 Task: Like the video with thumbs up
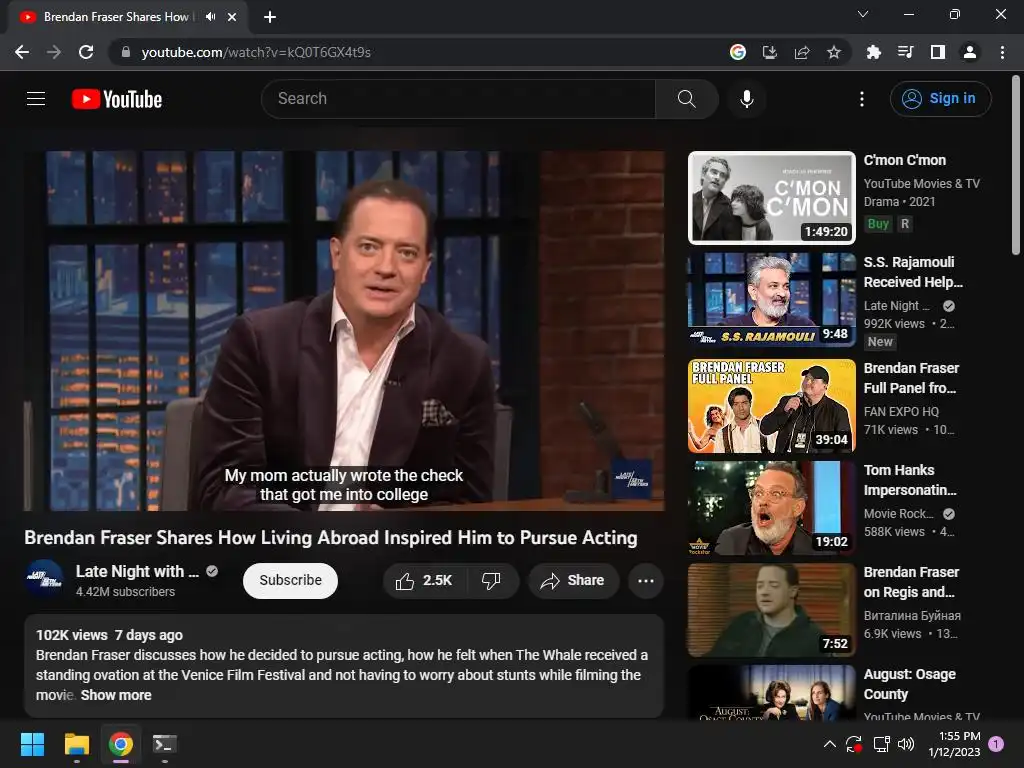tap(424, 581)
